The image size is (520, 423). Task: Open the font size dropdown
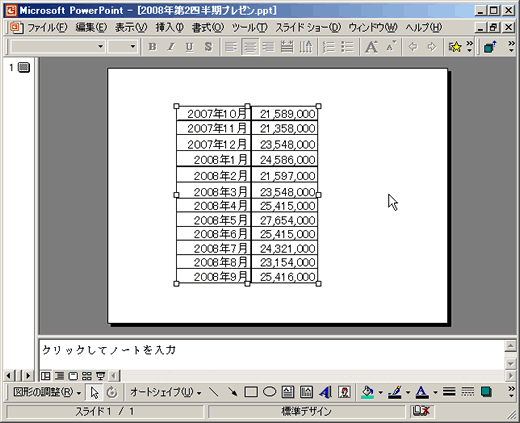[x=133, y=47]
